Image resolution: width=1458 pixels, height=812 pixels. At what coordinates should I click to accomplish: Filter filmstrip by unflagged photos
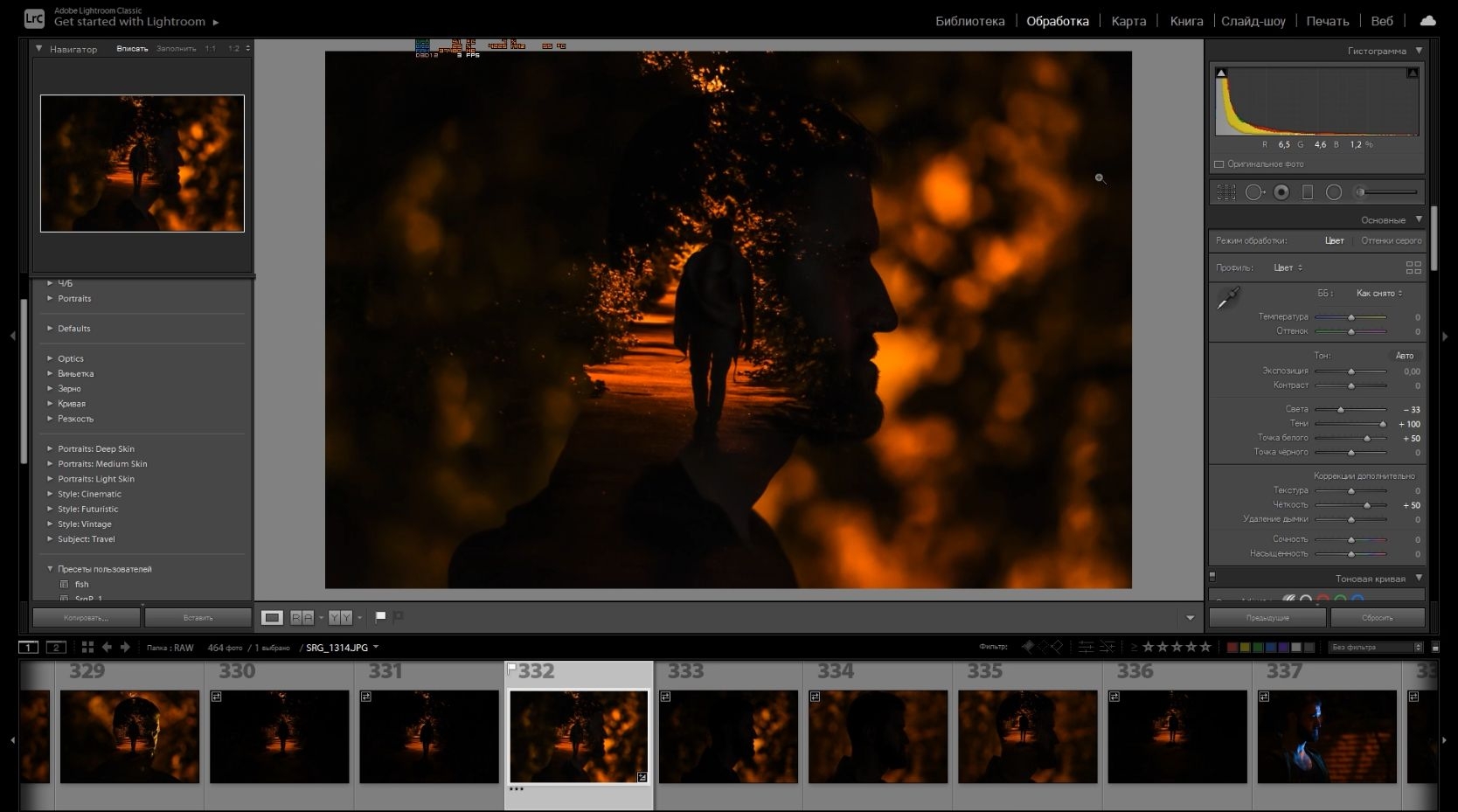pyautogui.click(x=1043, y=647)
